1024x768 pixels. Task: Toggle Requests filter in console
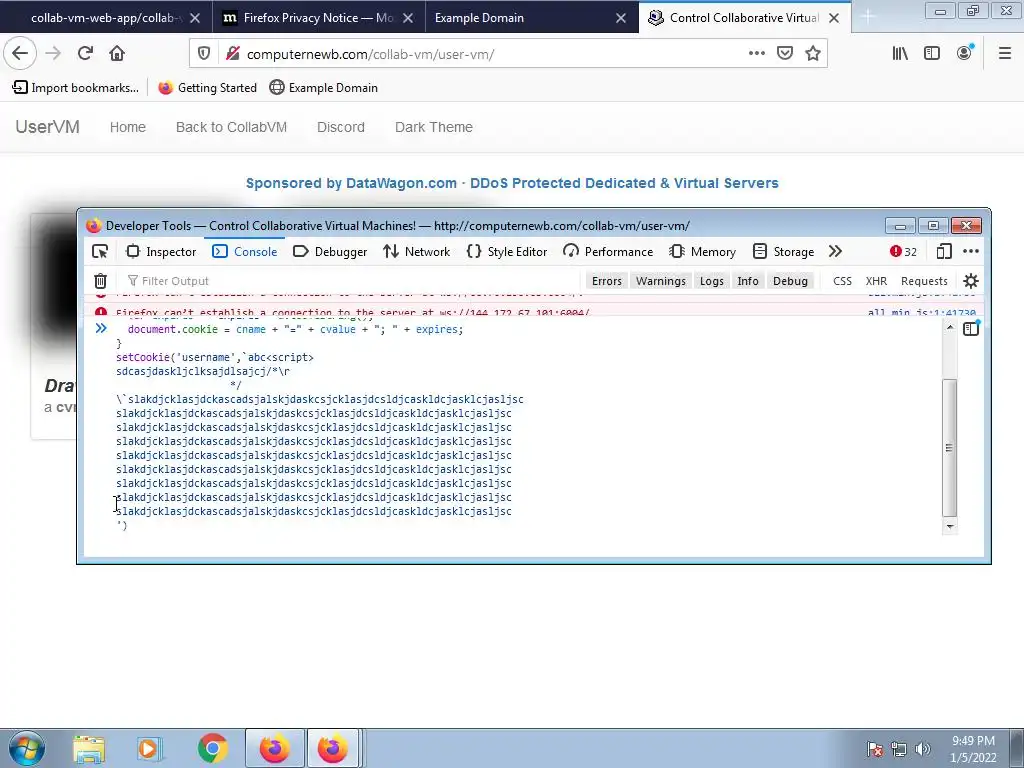[924, 281]
